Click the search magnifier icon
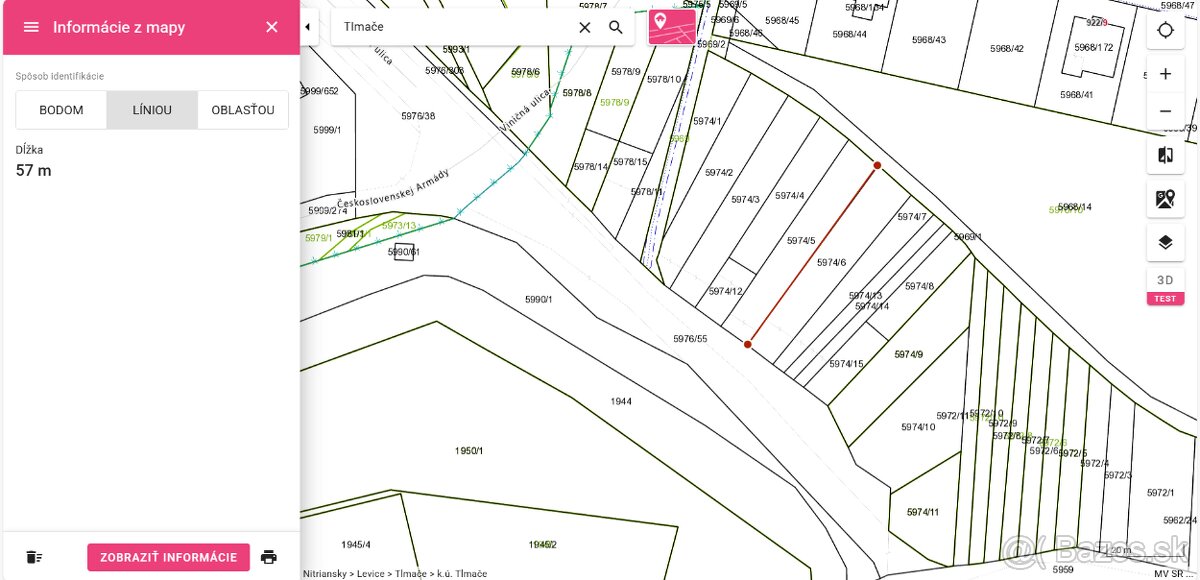1200x580 pixels. tap(616, 27)
